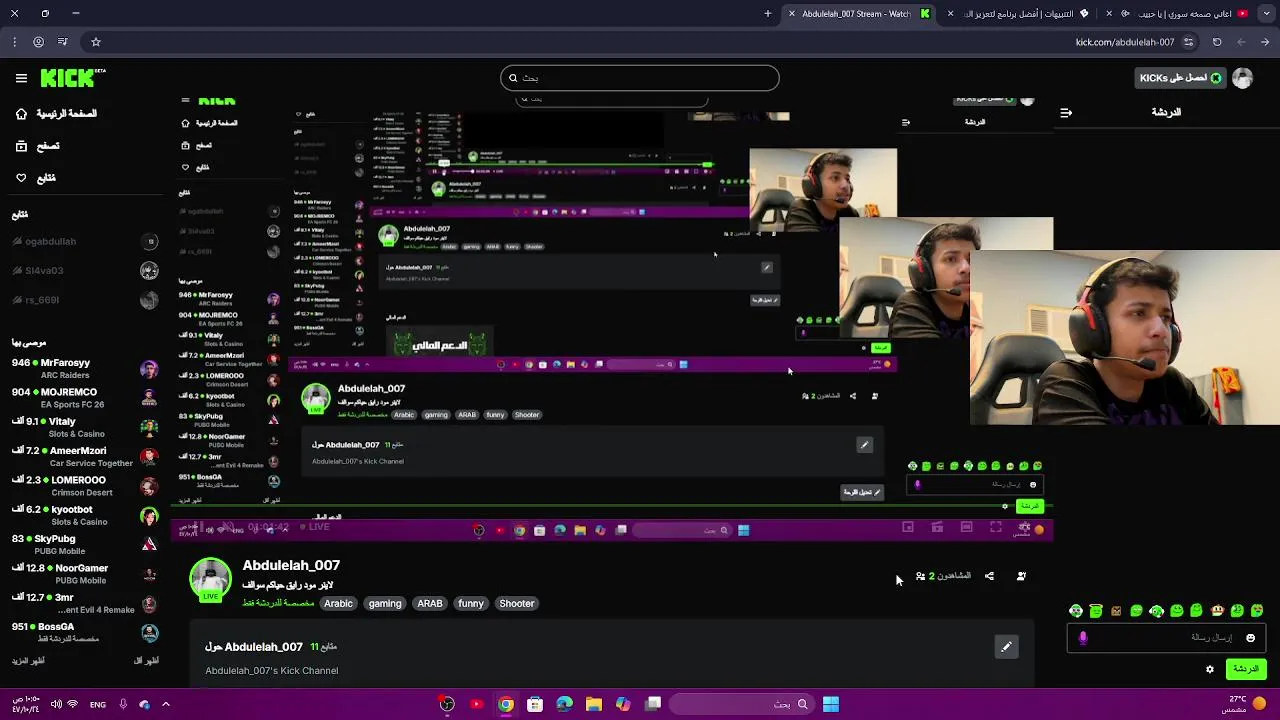1280x720 pixels.
Task: Open the emoji picker in chat input
Action: tap(1250, 638)
